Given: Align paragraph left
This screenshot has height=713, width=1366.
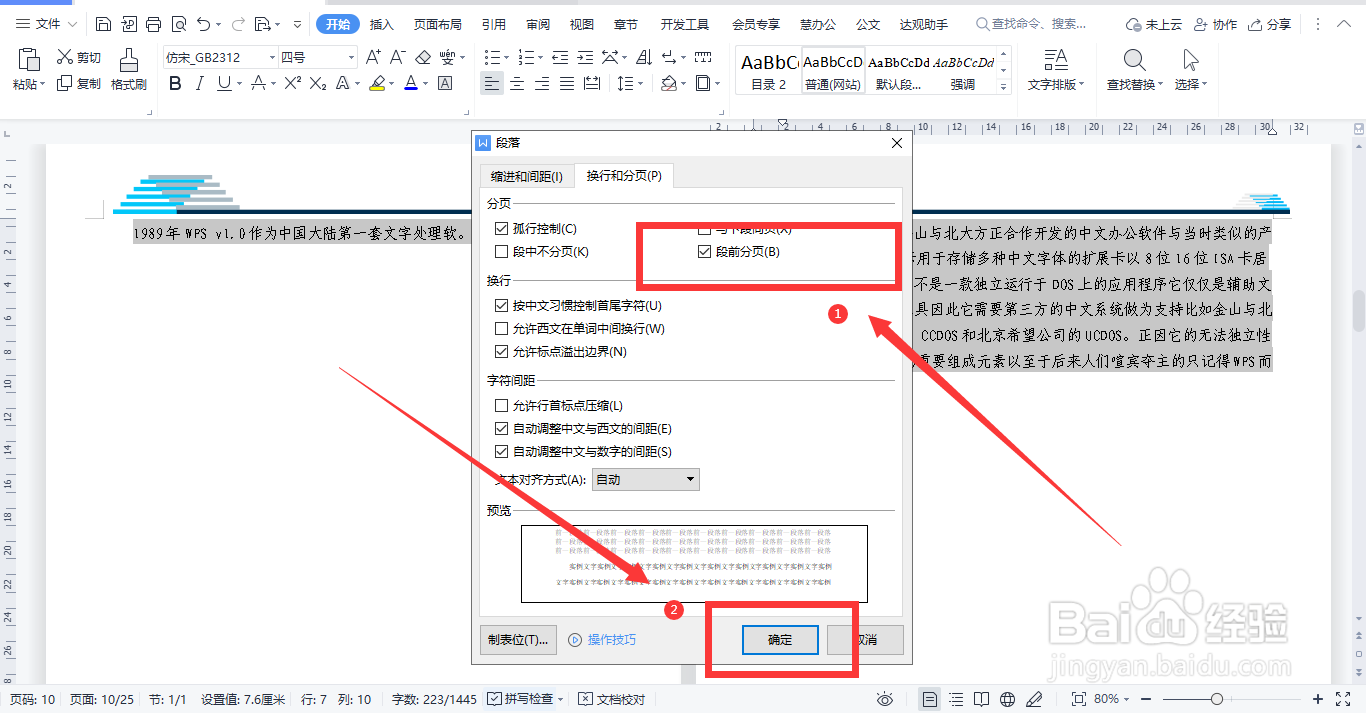Looking at the screenshot, I should [492, 84].
